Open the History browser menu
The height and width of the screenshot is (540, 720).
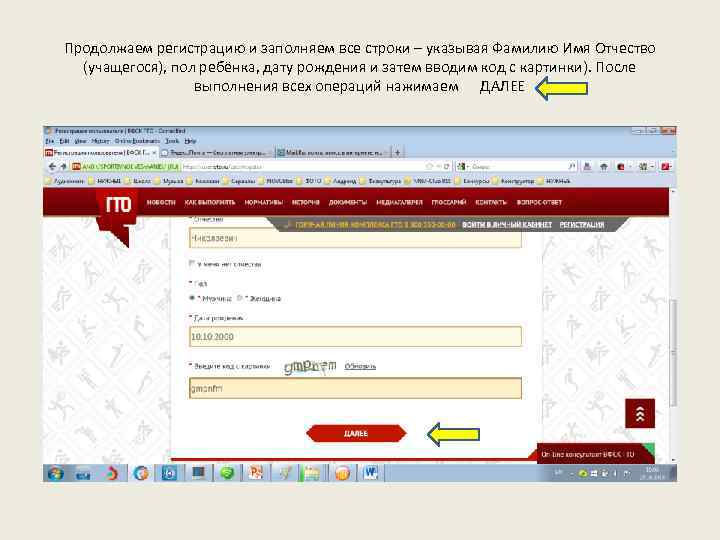[x=100, y=141]
